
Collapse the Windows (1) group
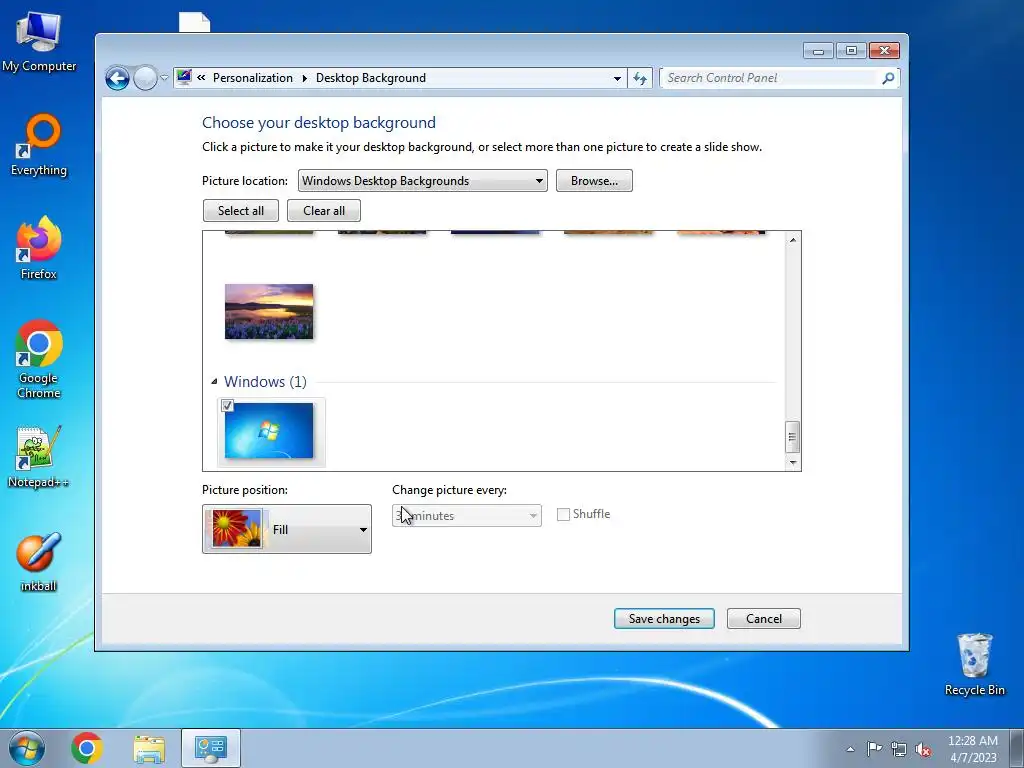tap(214, 381)
